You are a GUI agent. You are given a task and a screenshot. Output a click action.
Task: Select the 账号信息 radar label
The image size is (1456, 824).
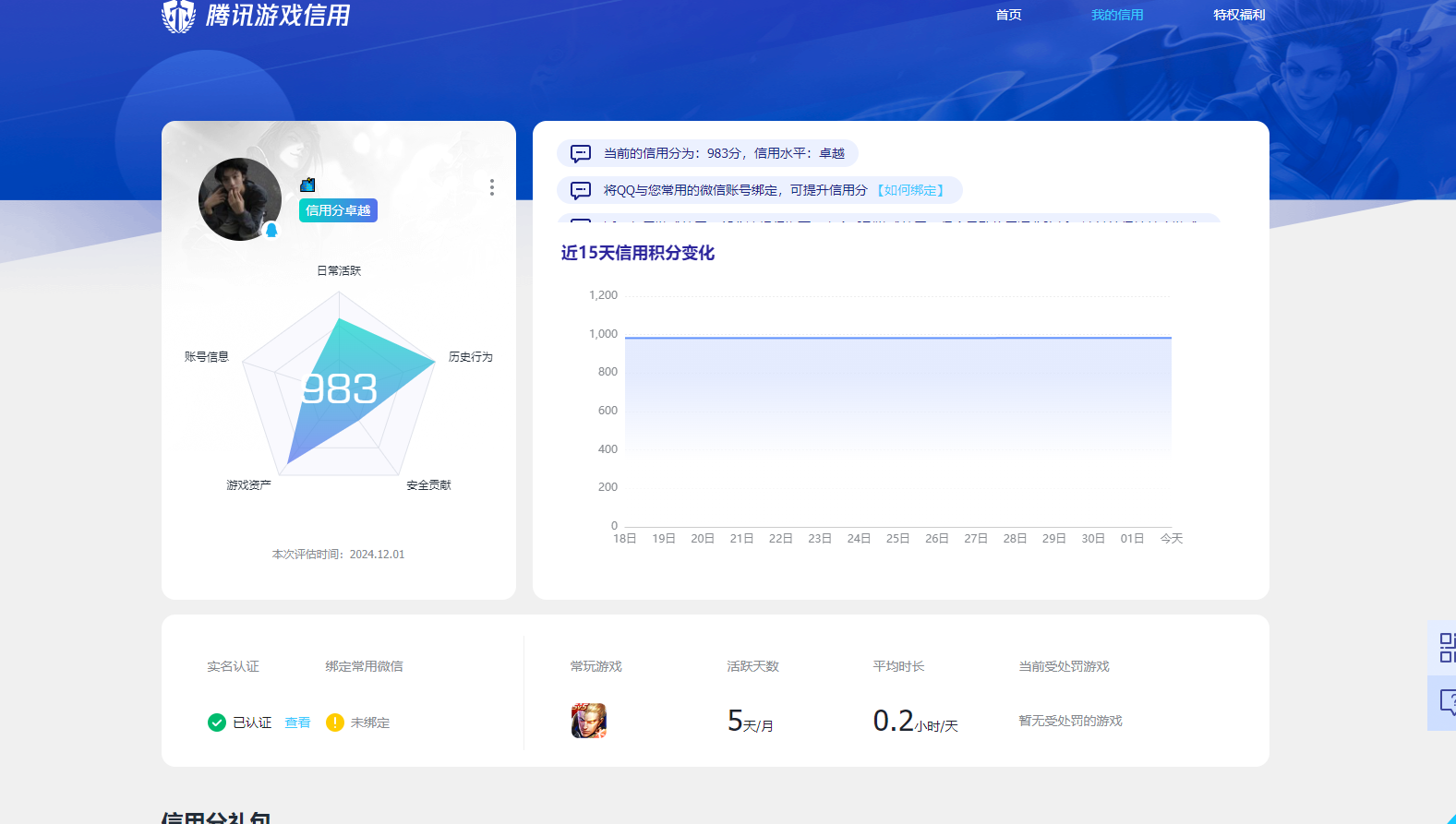[207, 356]
